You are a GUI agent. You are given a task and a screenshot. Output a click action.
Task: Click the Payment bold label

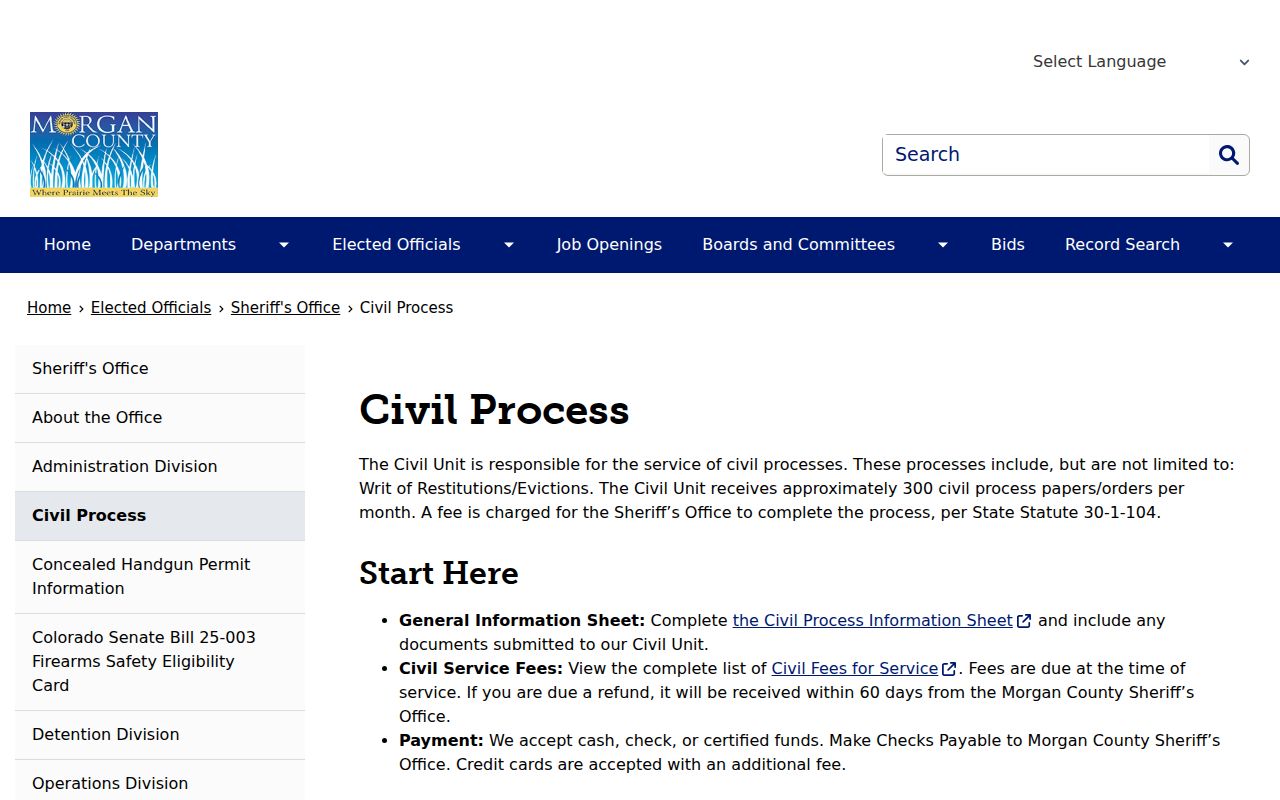pyautogui.click(x=441, y=741)
